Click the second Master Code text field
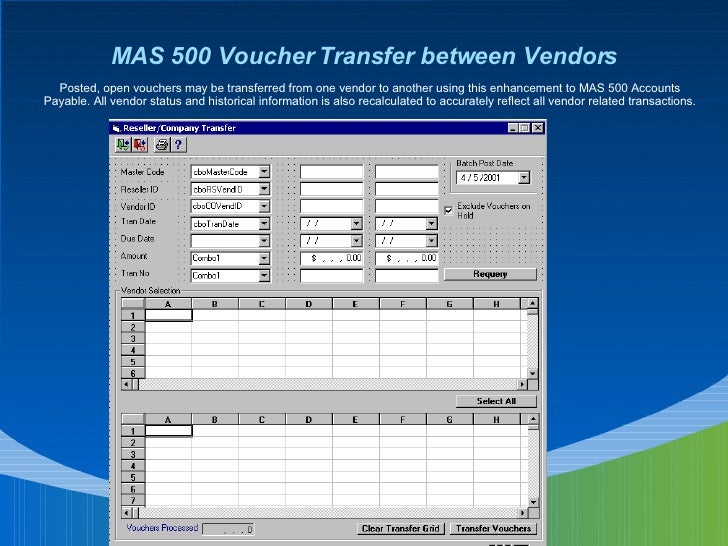 [x=407, y=172]
